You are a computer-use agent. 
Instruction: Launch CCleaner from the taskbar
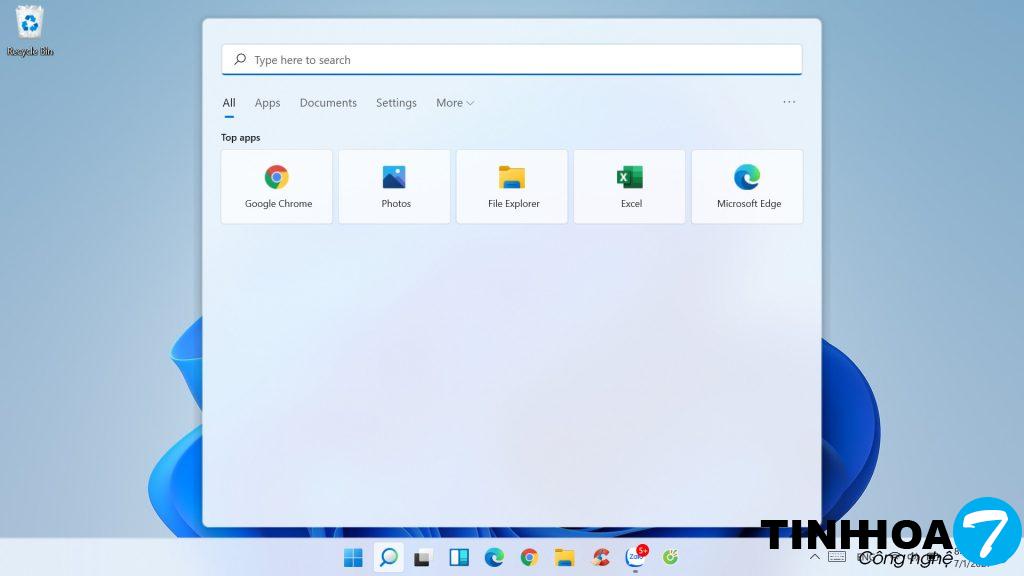600,557
